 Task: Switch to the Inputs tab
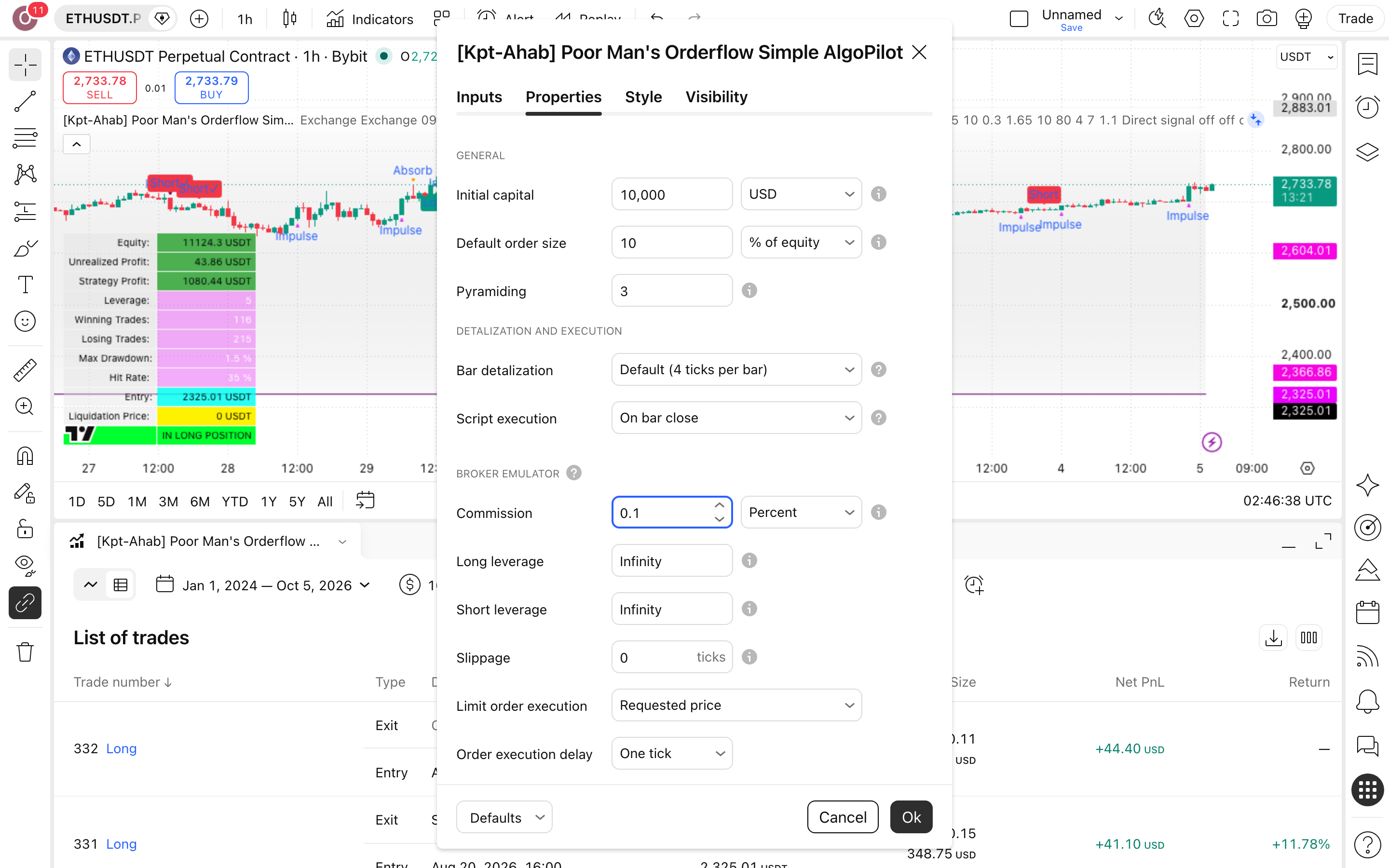tap(479, 96)
